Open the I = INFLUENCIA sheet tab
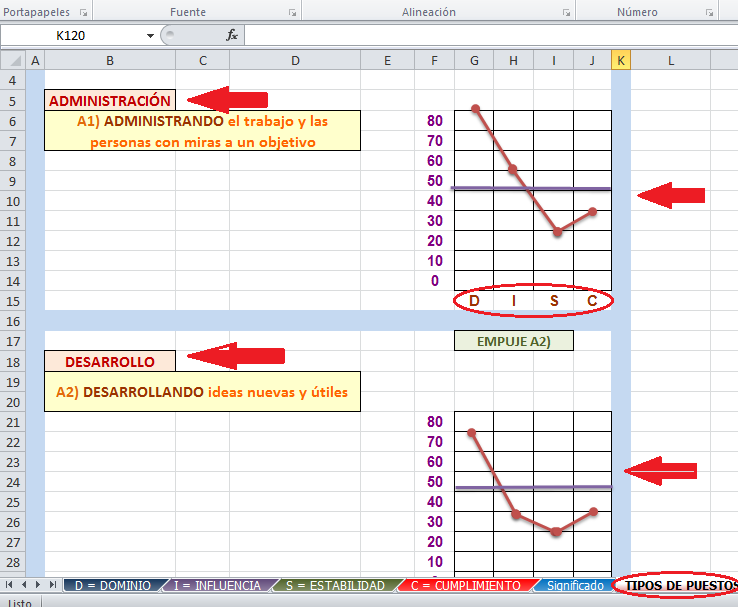Viewport: 738px width, 607px height. click(x=216, y=585)
